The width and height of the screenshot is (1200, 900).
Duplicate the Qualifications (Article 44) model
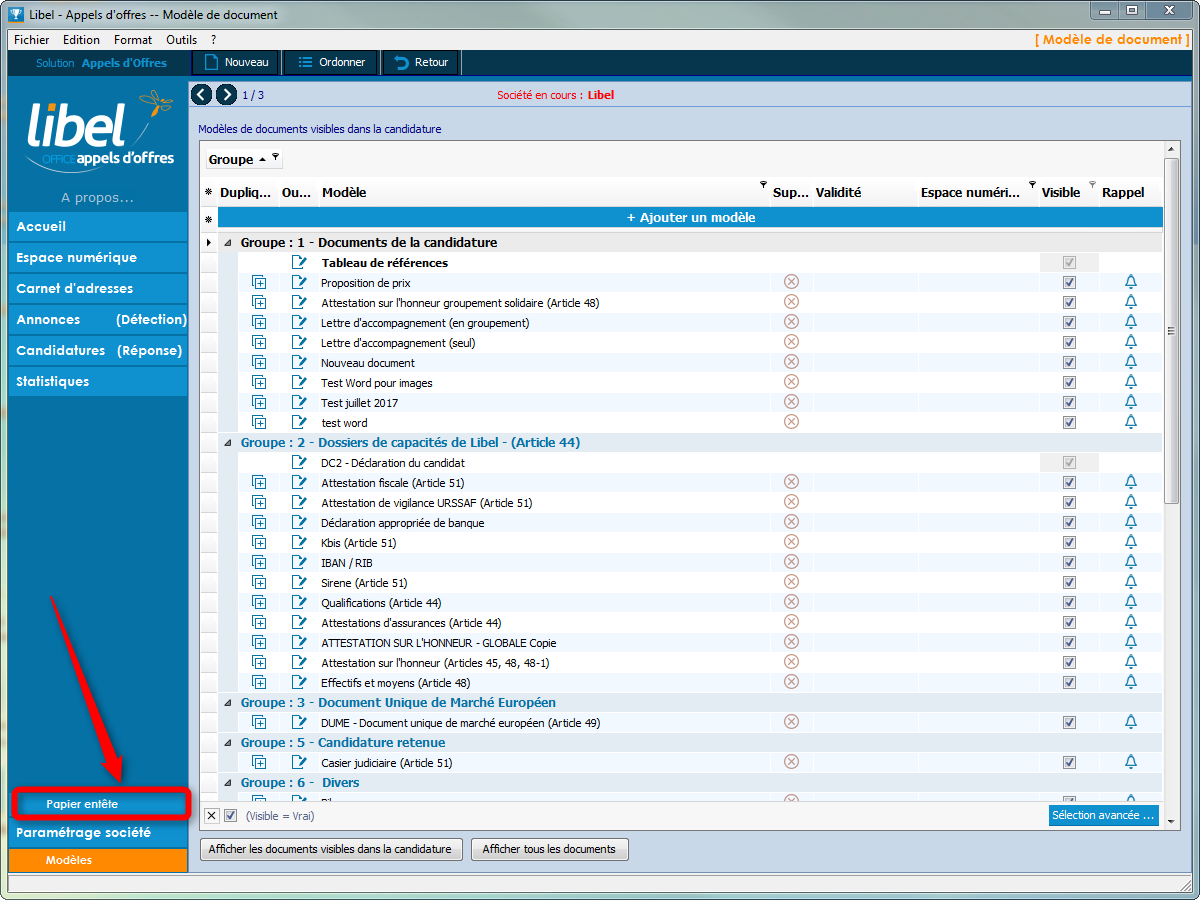pyautogui.click(x=259, y=603)
